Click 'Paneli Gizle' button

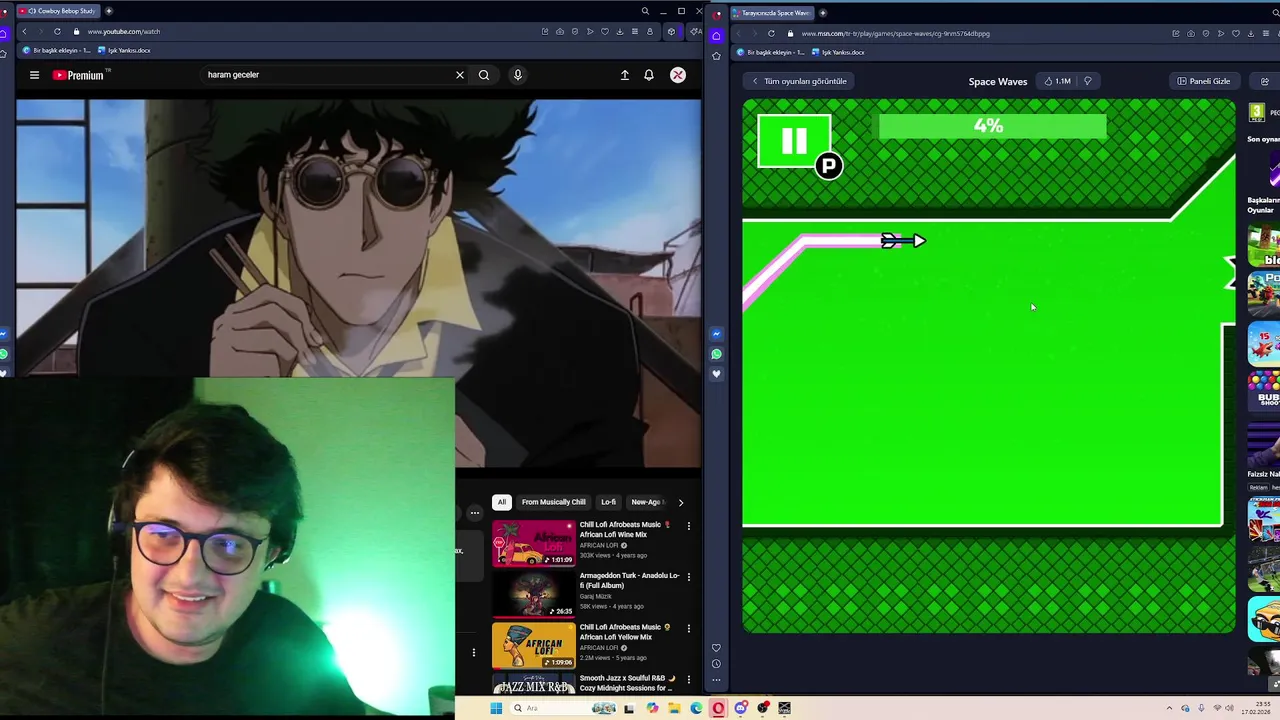tap(1204, 81)
